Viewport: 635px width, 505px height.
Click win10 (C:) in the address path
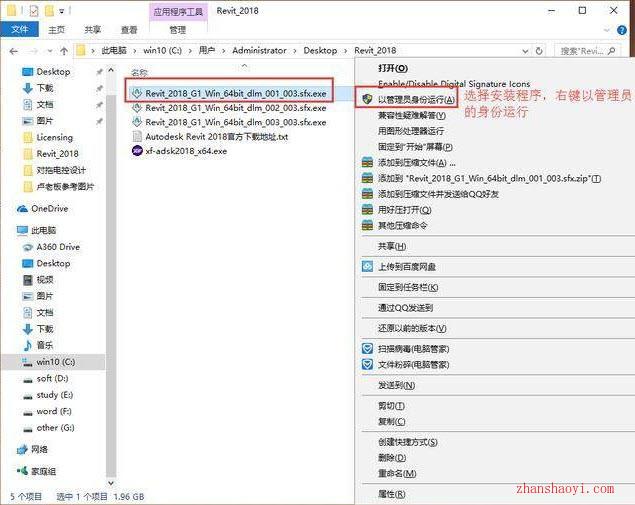click(162, 51)
